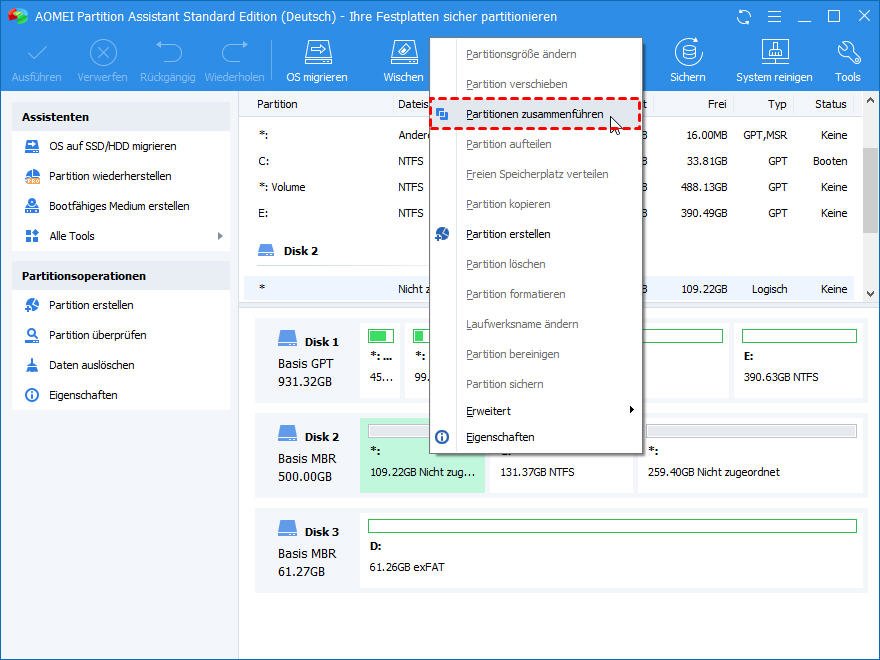The image size is (880, 660).
Task: Expand the Erweitert submenu
Action: click(535, 411)
